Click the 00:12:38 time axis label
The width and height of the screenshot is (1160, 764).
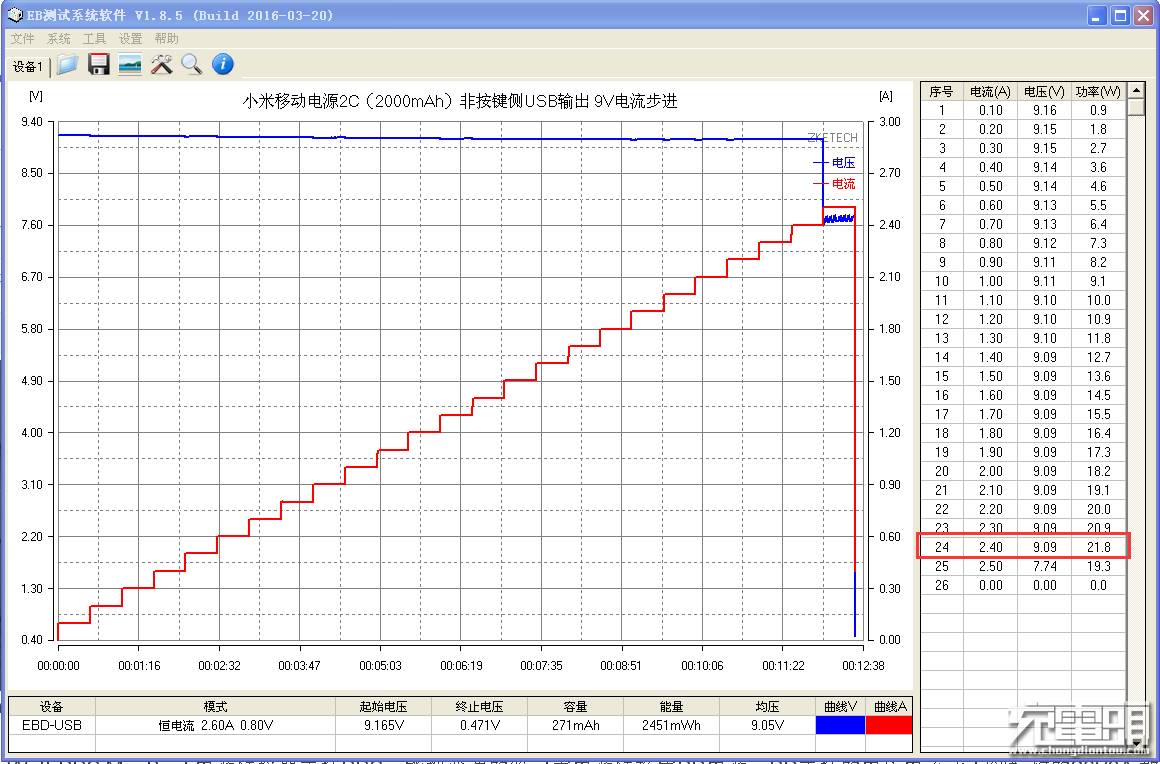864,666
